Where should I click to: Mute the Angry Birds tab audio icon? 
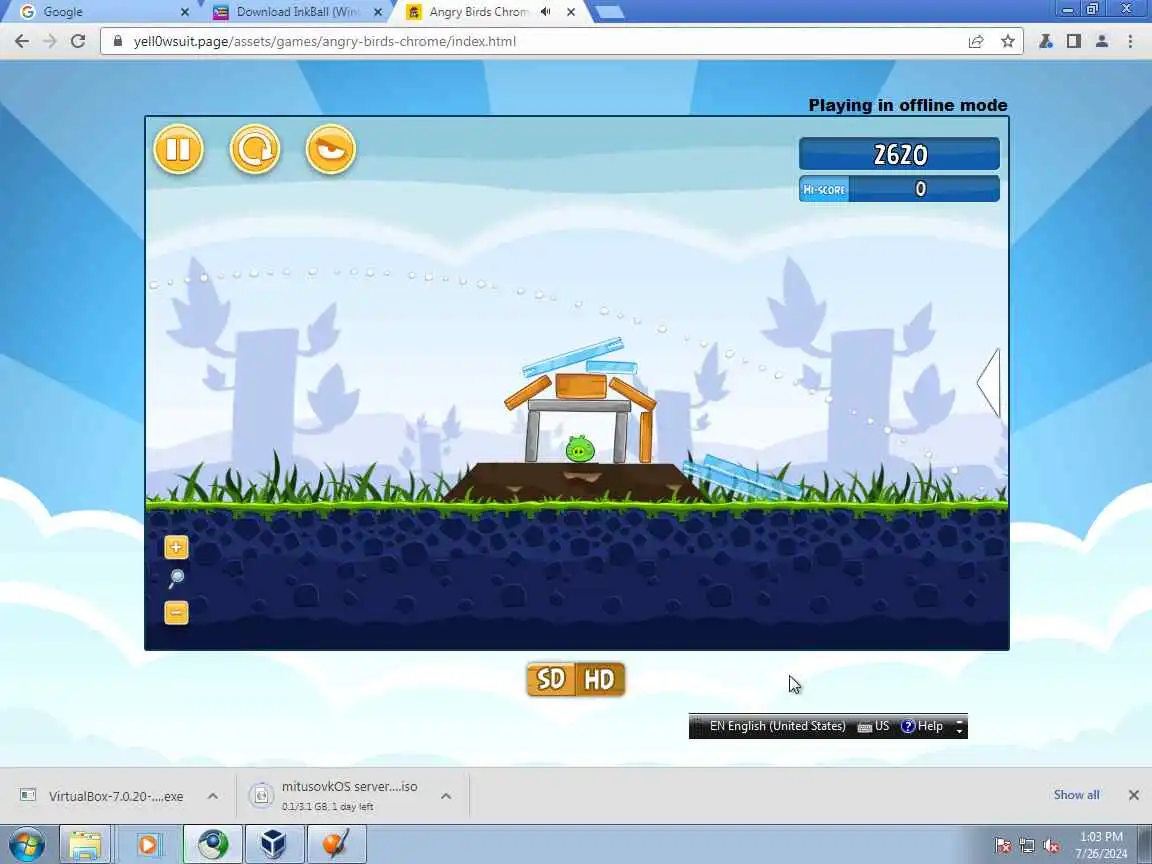(x=546, y=12)
